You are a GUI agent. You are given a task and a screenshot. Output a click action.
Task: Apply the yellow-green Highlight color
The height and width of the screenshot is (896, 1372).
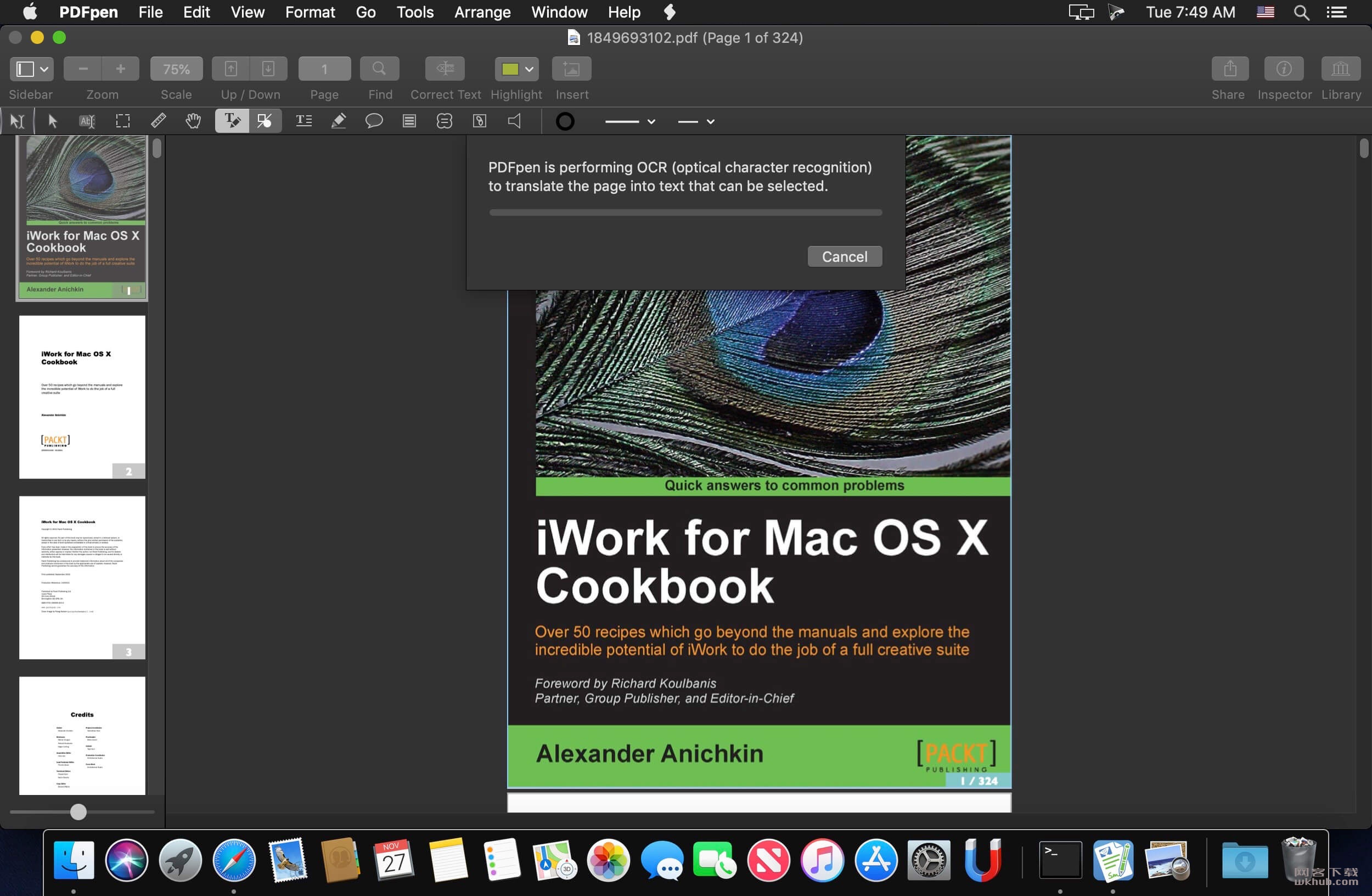[510, 69]
